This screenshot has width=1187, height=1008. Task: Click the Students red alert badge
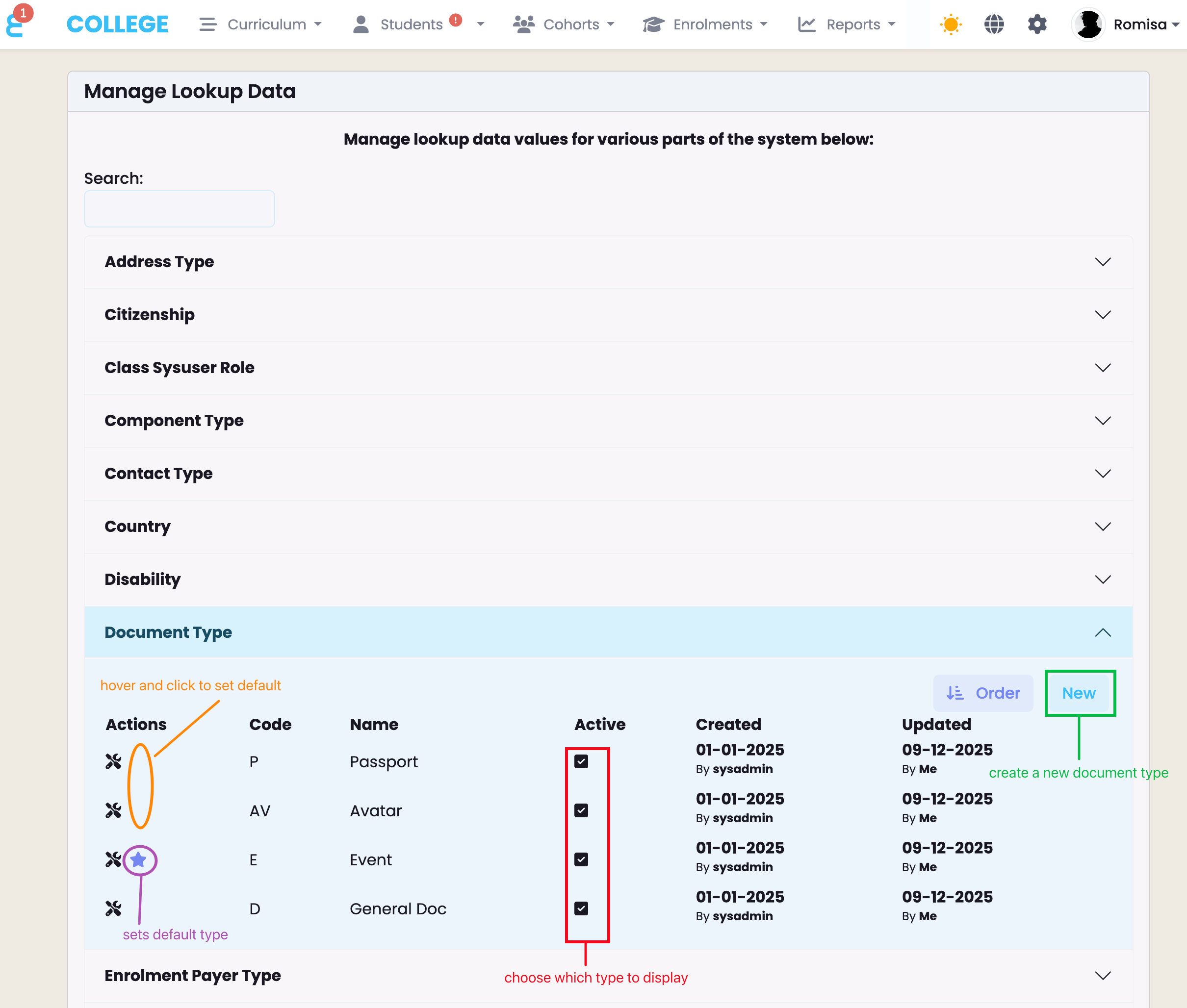pyautogui.click(x=455, y=20)
